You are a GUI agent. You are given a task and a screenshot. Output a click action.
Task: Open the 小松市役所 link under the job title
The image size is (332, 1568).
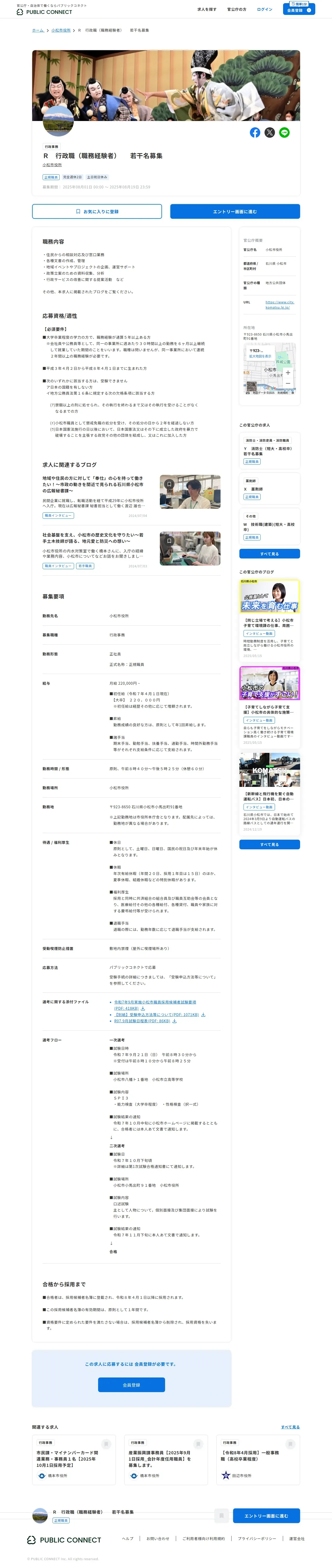tap(52, 165)
